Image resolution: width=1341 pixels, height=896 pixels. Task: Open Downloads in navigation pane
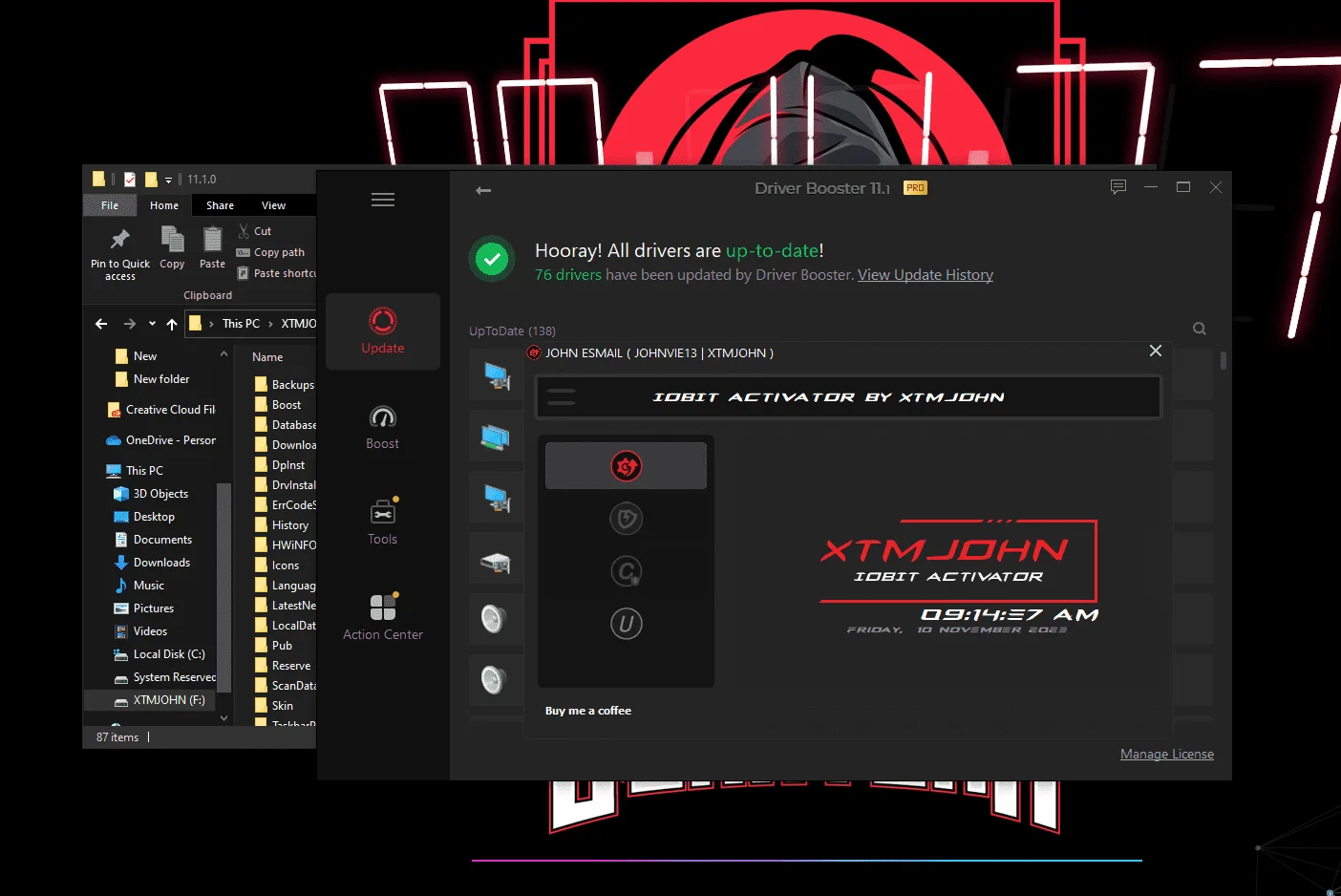coord(152,563)
